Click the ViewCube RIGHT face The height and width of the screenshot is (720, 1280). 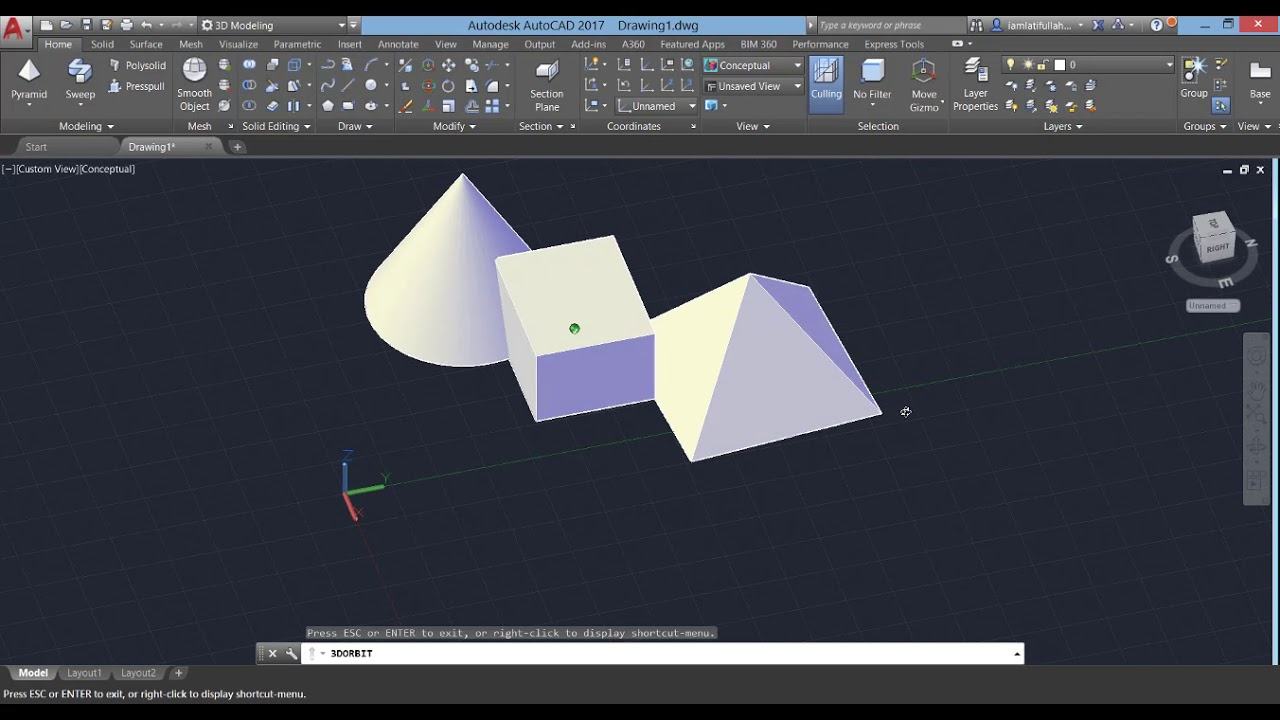[1217, 247]
